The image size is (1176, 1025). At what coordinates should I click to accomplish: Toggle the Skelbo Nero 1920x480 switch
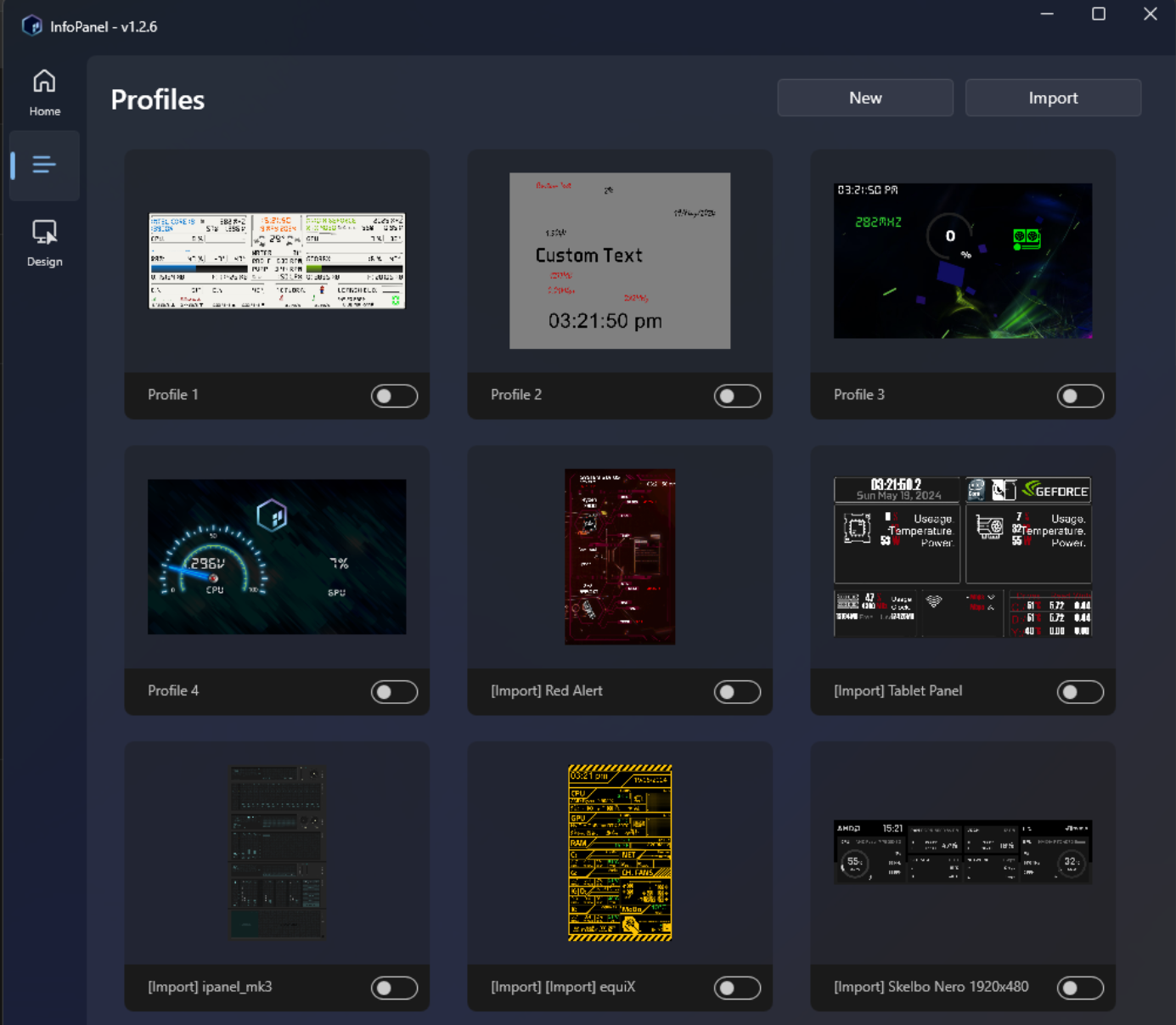1080,988
